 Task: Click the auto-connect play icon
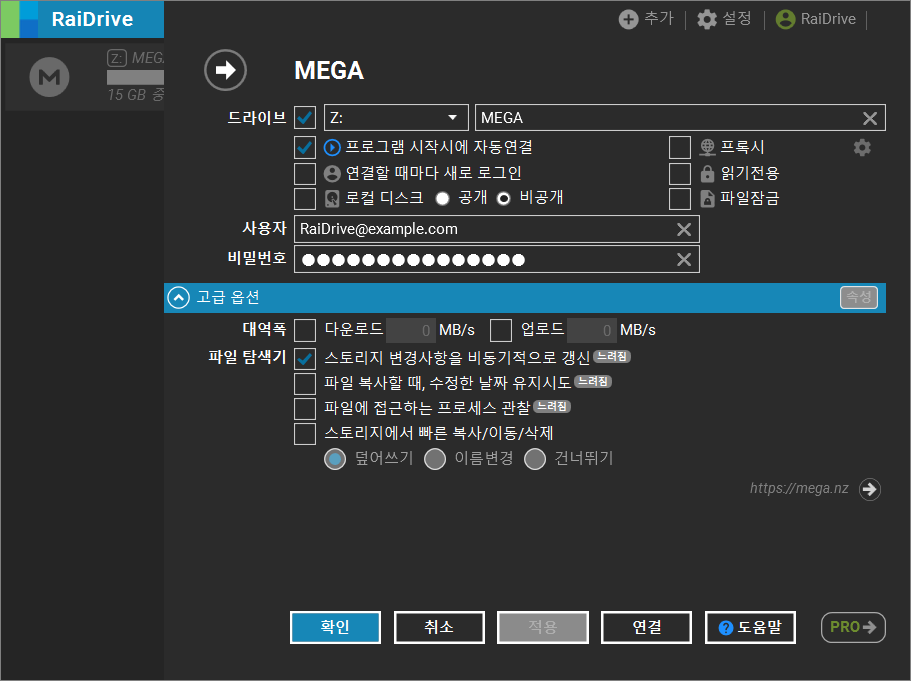pyautogui.click(x=332, y=148)
